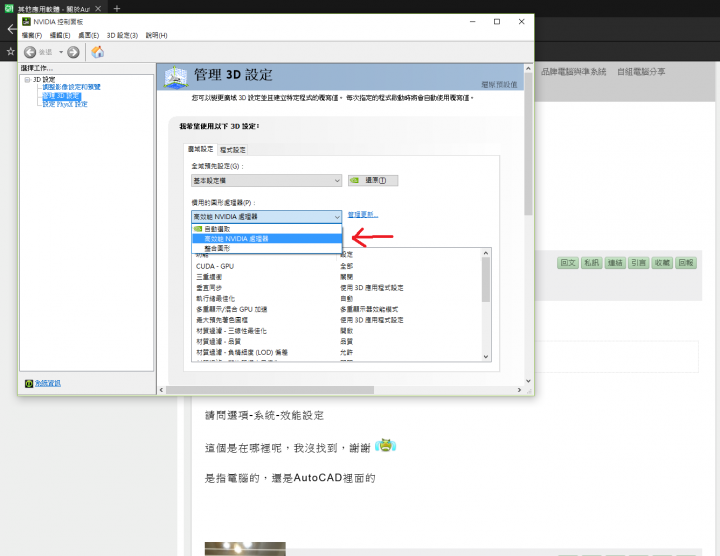Viewport: 720px width, 556px height.
Task: Select the 最大預先著色圖框 setting row
Action: tap(336, 320)
